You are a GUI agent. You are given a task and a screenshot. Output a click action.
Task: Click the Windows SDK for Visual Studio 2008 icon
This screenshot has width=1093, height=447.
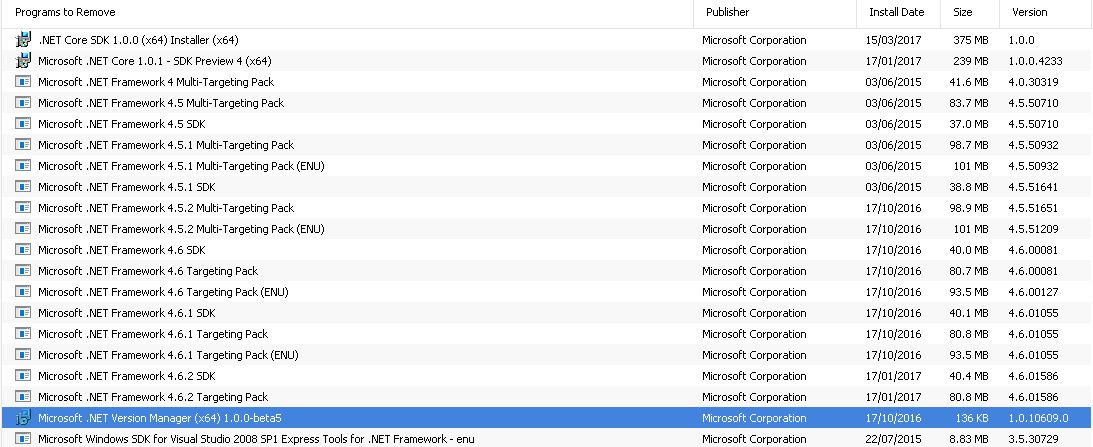tap(23, 439)
